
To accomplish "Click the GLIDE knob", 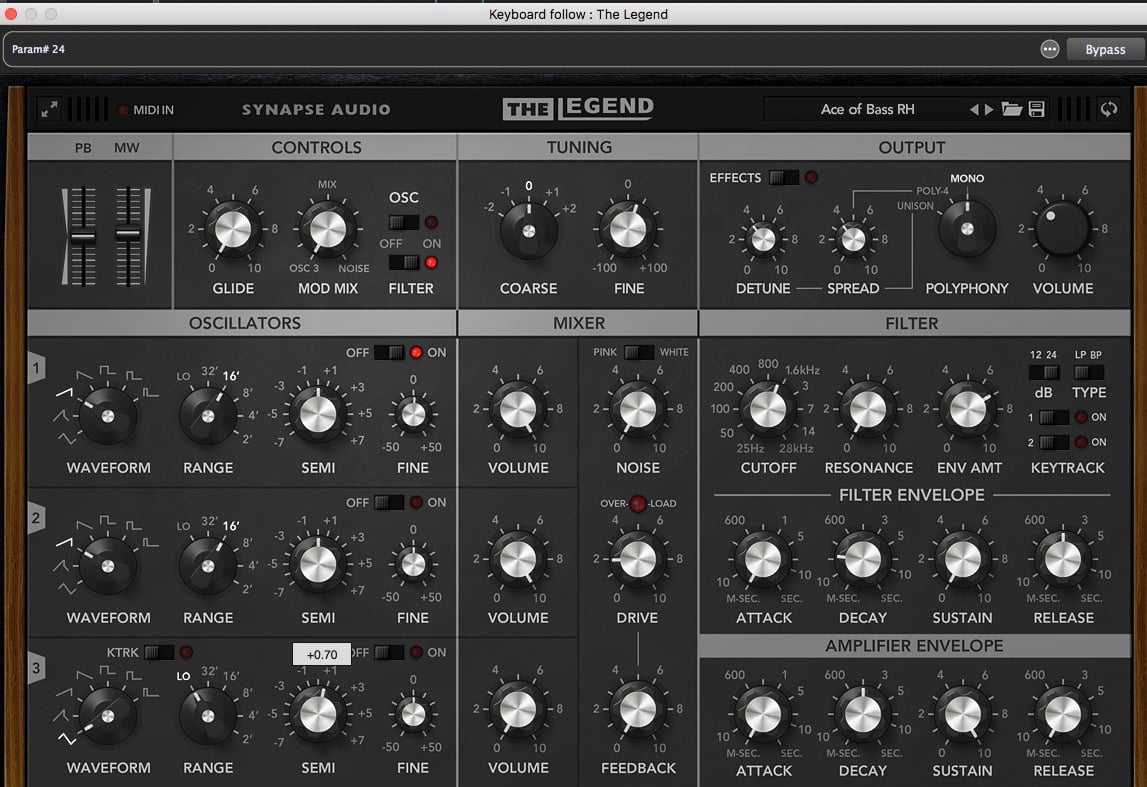I will [x=233, y=230].
